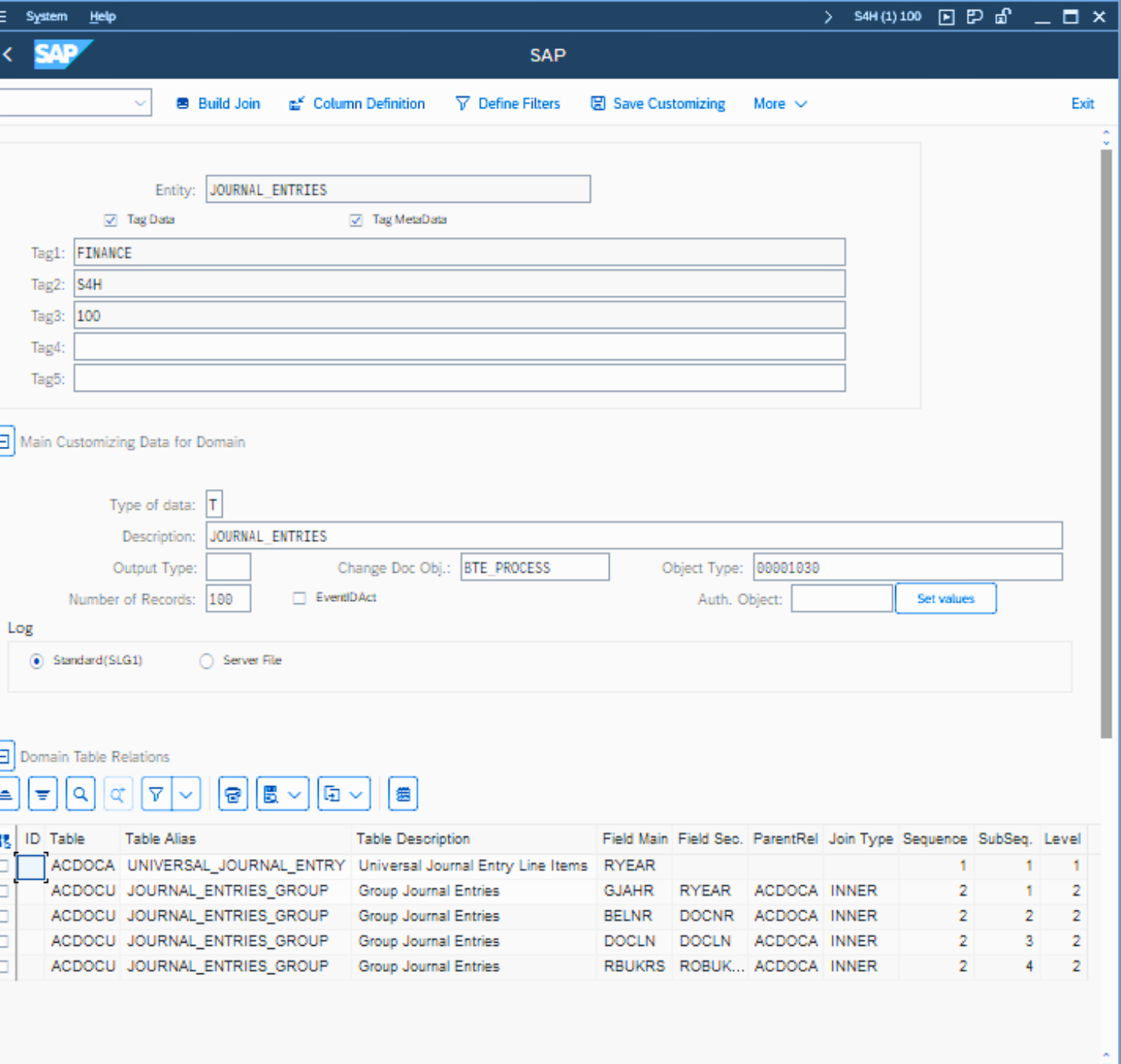This screenshot has width=1121, height=1064.
Task: Click the Print icon in table toolbar
Action: tap(233, 795)
